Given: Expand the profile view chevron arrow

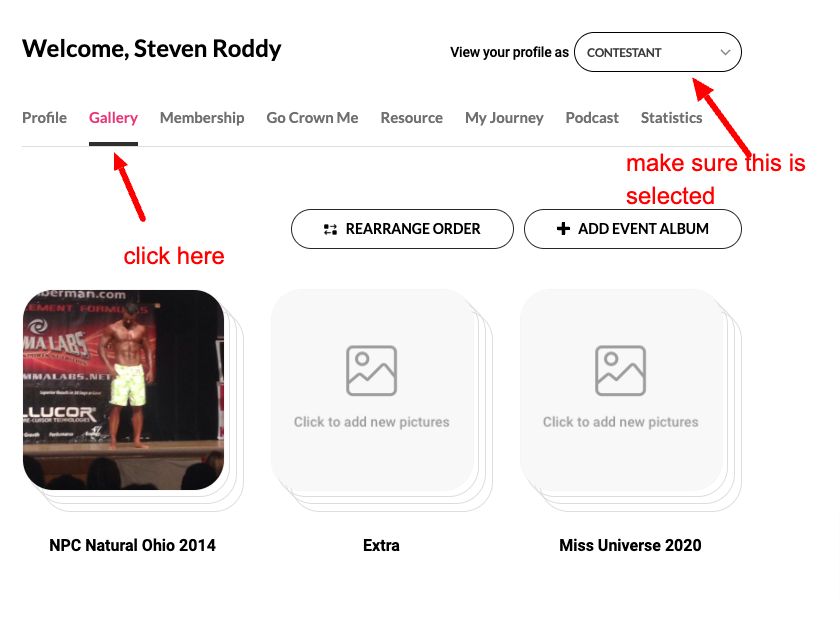Looking at the screenshot, I should coord(725,52).
